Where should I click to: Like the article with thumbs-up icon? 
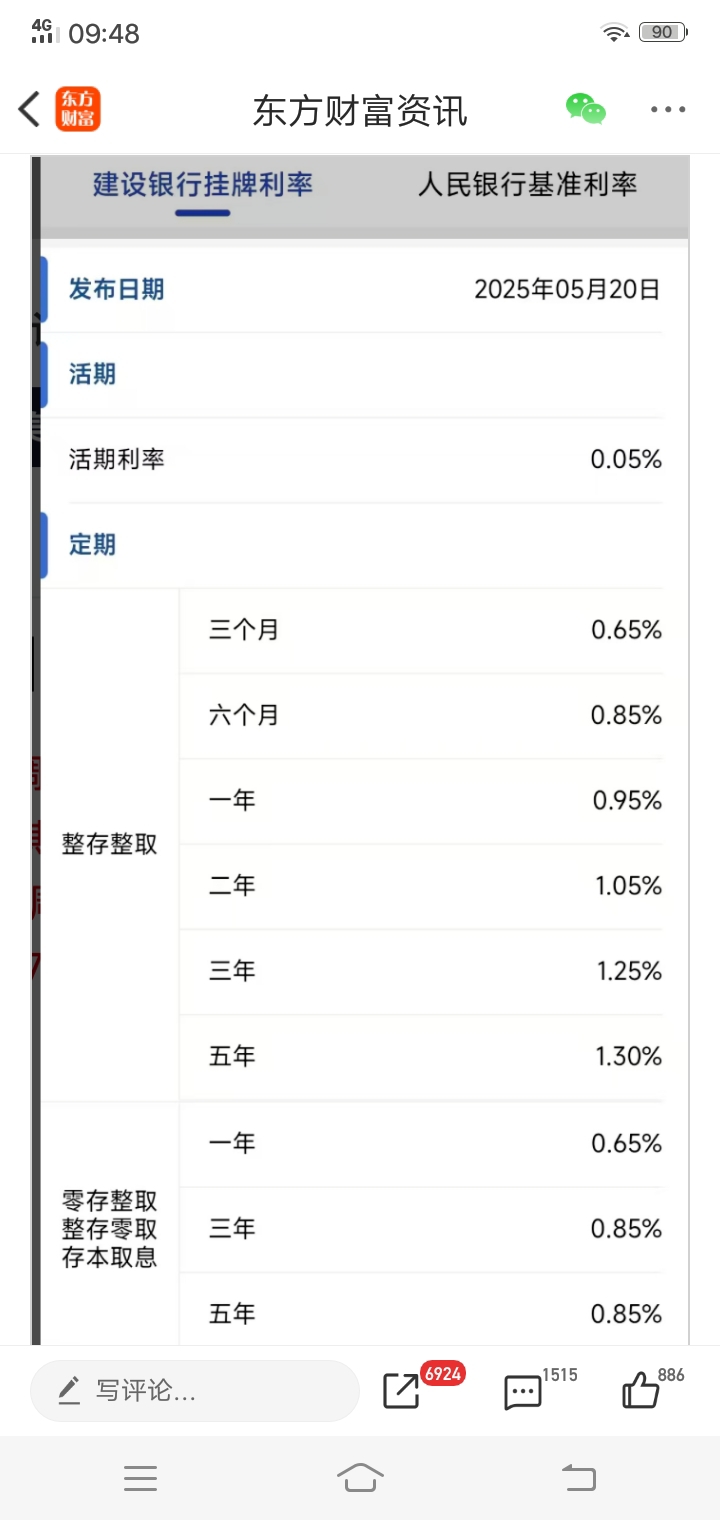(641, 1390)
